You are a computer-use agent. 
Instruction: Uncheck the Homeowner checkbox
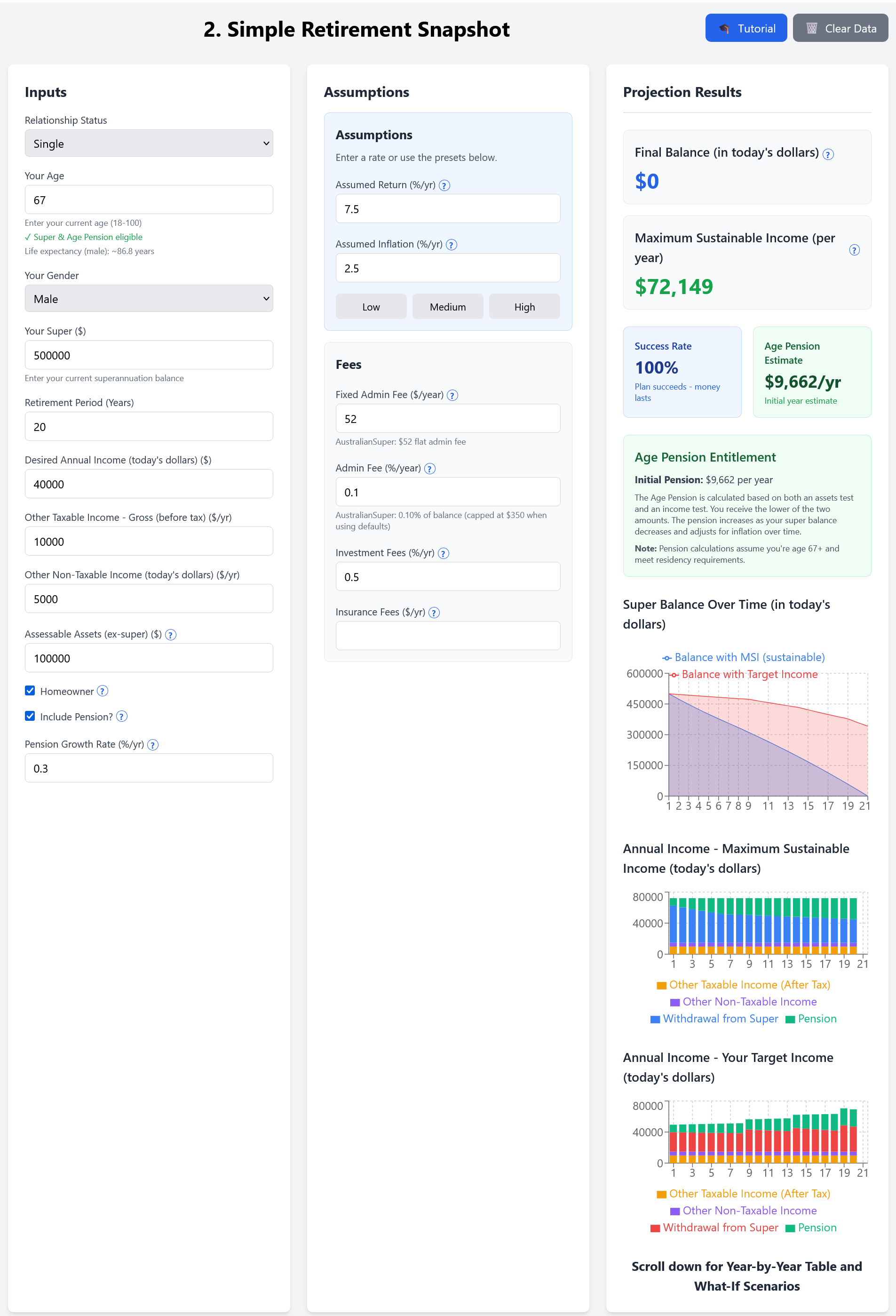(x=30, y=691)
